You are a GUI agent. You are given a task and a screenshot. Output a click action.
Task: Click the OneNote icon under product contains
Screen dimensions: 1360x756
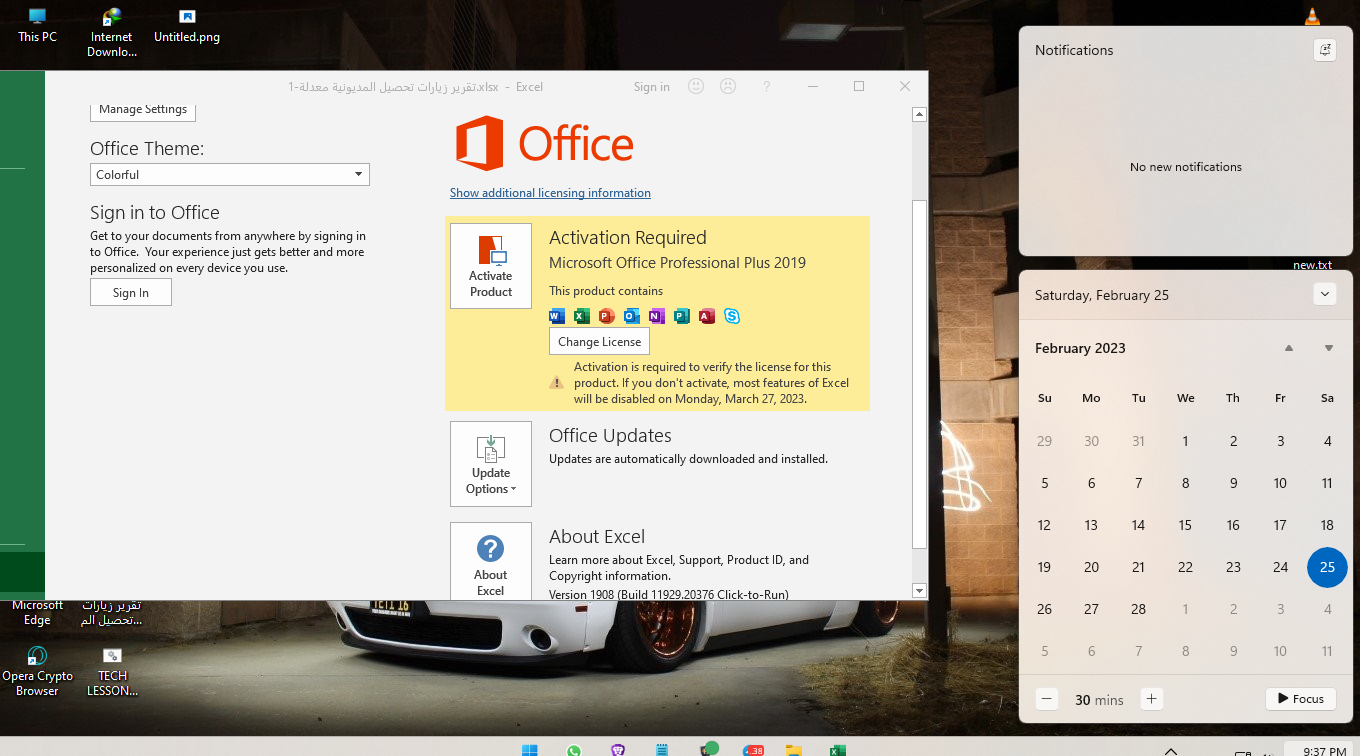pyautogui.click(x=657, y=316)
